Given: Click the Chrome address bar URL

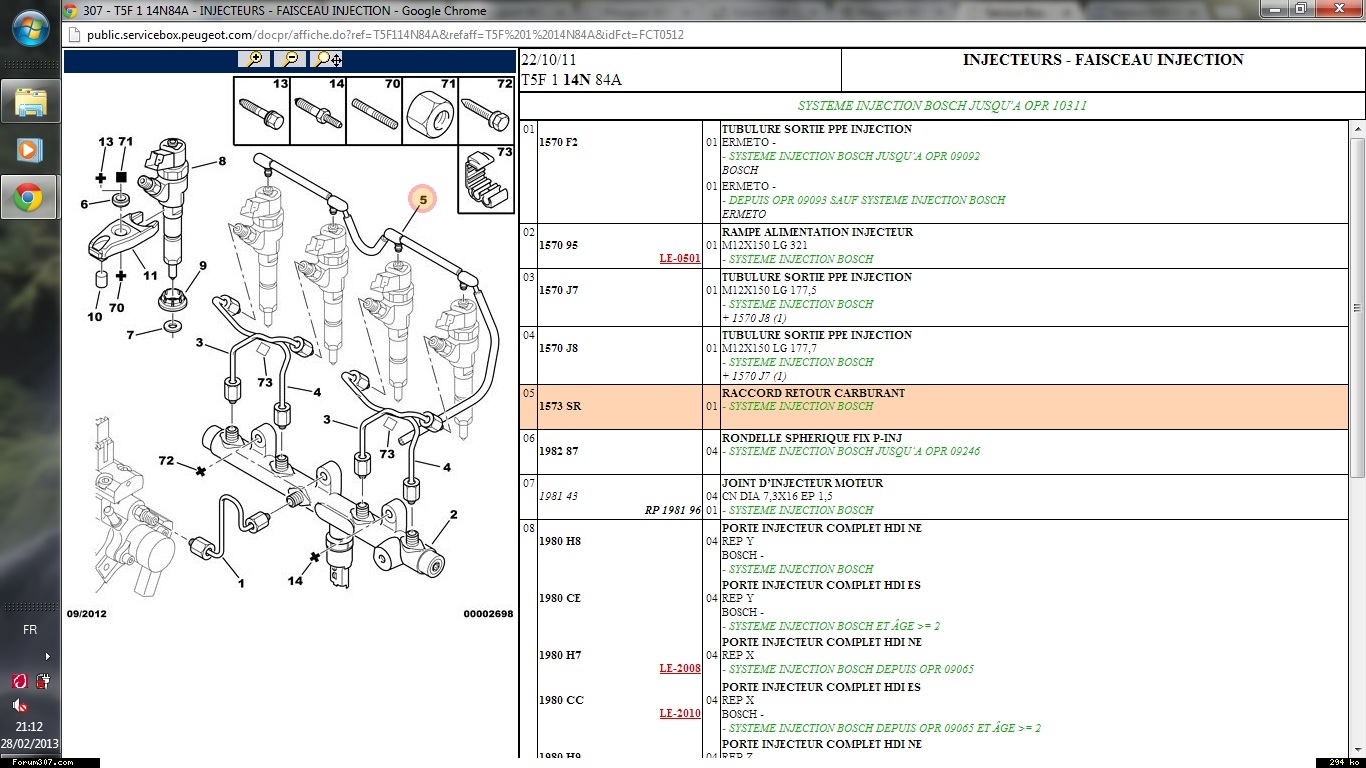Looking at the screenshot, I should 385,34.
